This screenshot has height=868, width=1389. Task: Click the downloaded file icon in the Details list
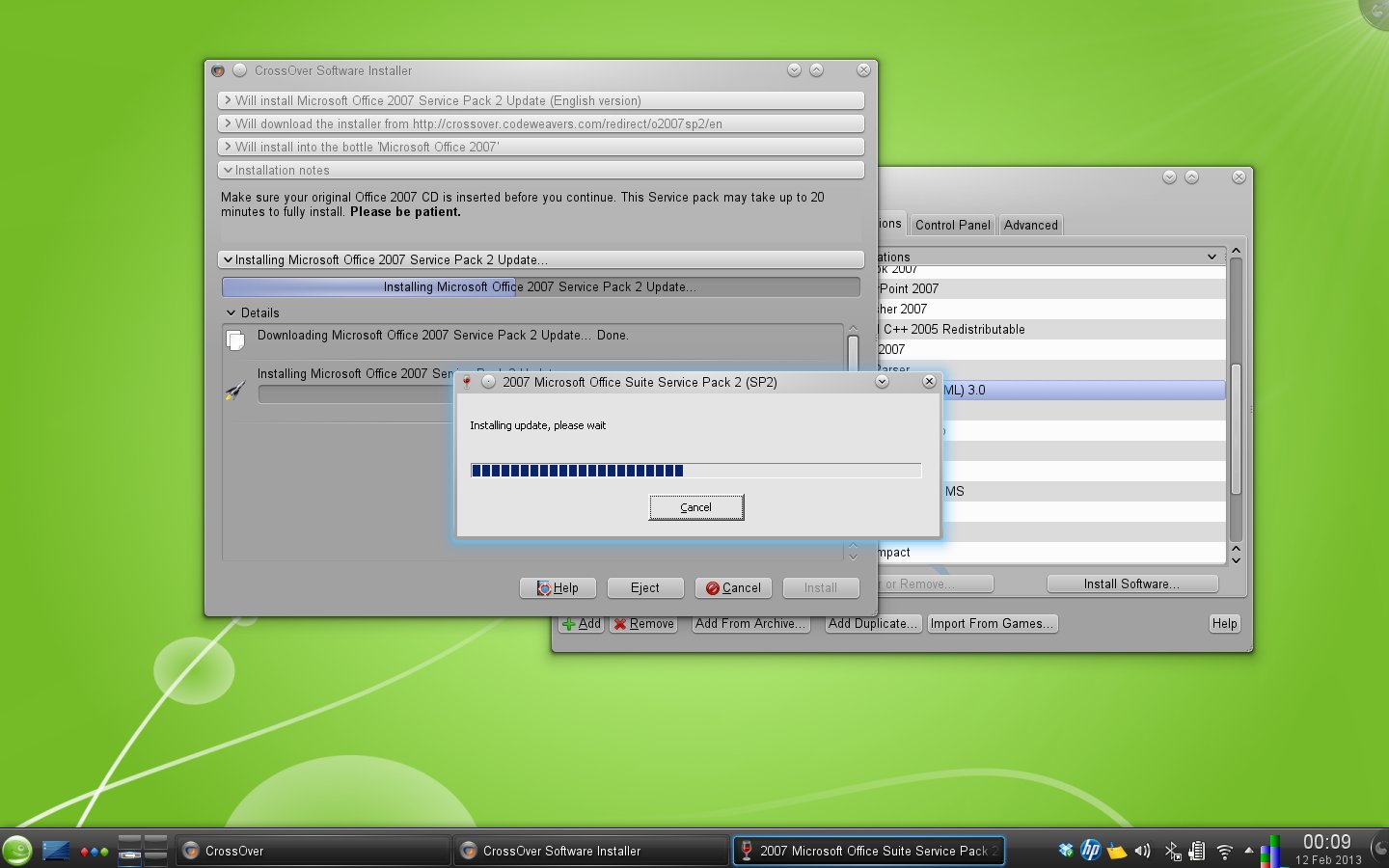pos(234,339)
